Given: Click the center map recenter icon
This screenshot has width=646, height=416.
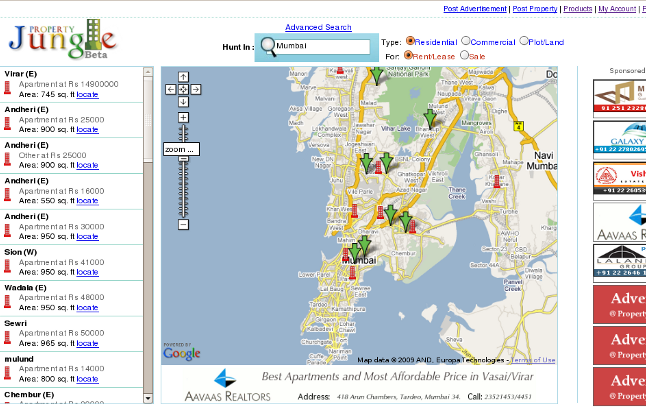Looking at the screenshot, I should pyautogui.click(x=183, y=89).
